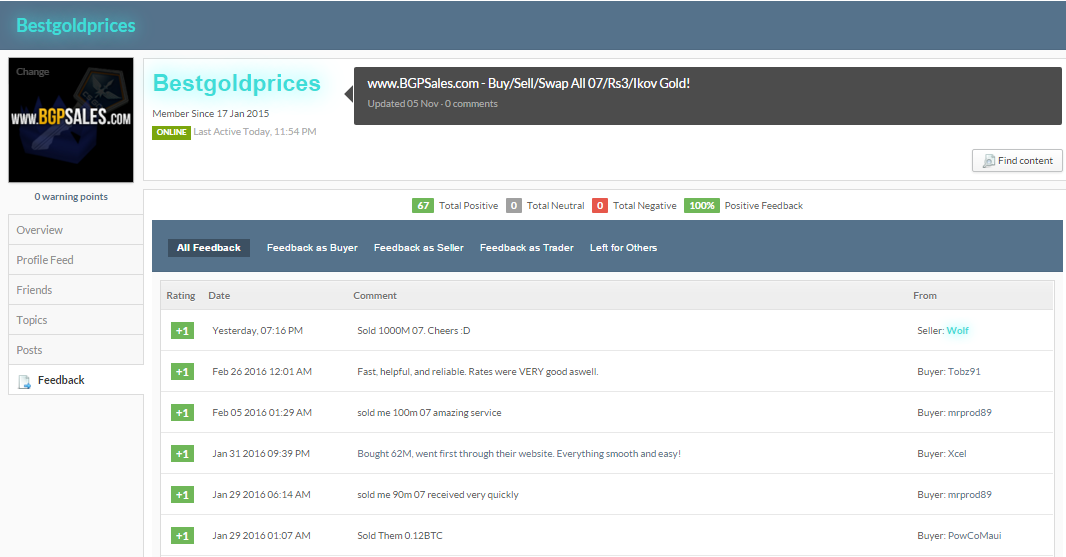
Task: Show Feedback as Buyer
Action: pos(312,248)
